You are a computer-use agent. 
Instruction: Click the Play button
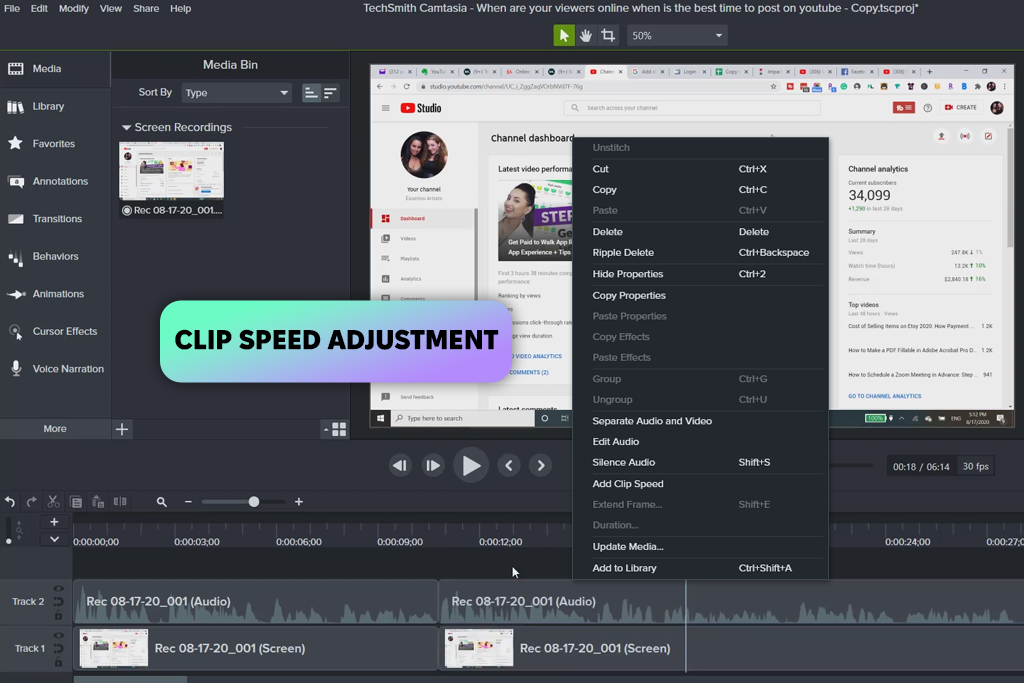point(471,466)
